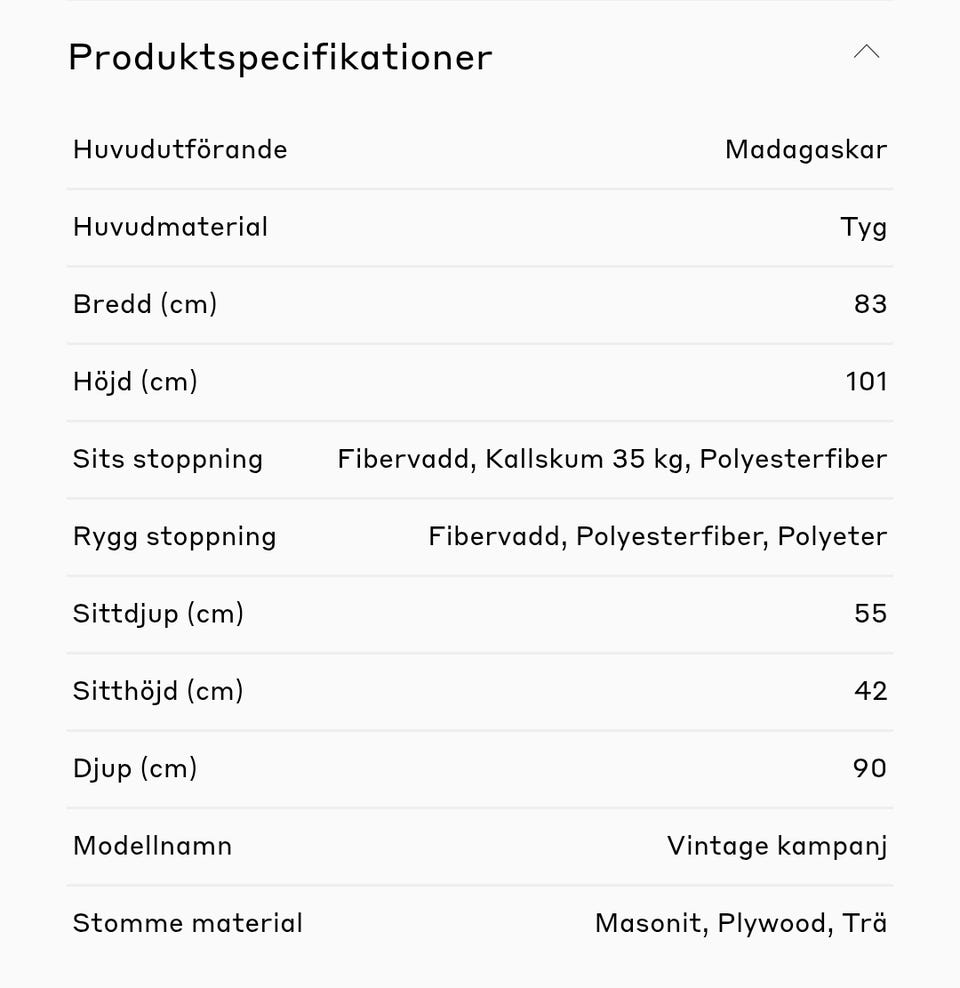
Task: Collapse the Produktspecifikationer section chevron
Action: click(x=866, y=52)
